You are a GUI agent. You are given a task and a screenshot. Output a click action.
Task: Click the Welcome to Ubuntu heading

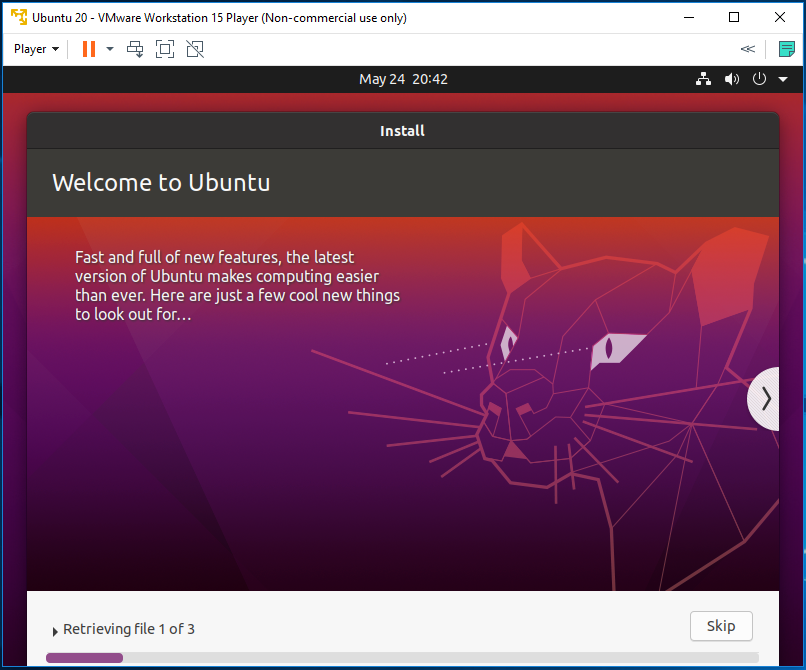(161, 183)
